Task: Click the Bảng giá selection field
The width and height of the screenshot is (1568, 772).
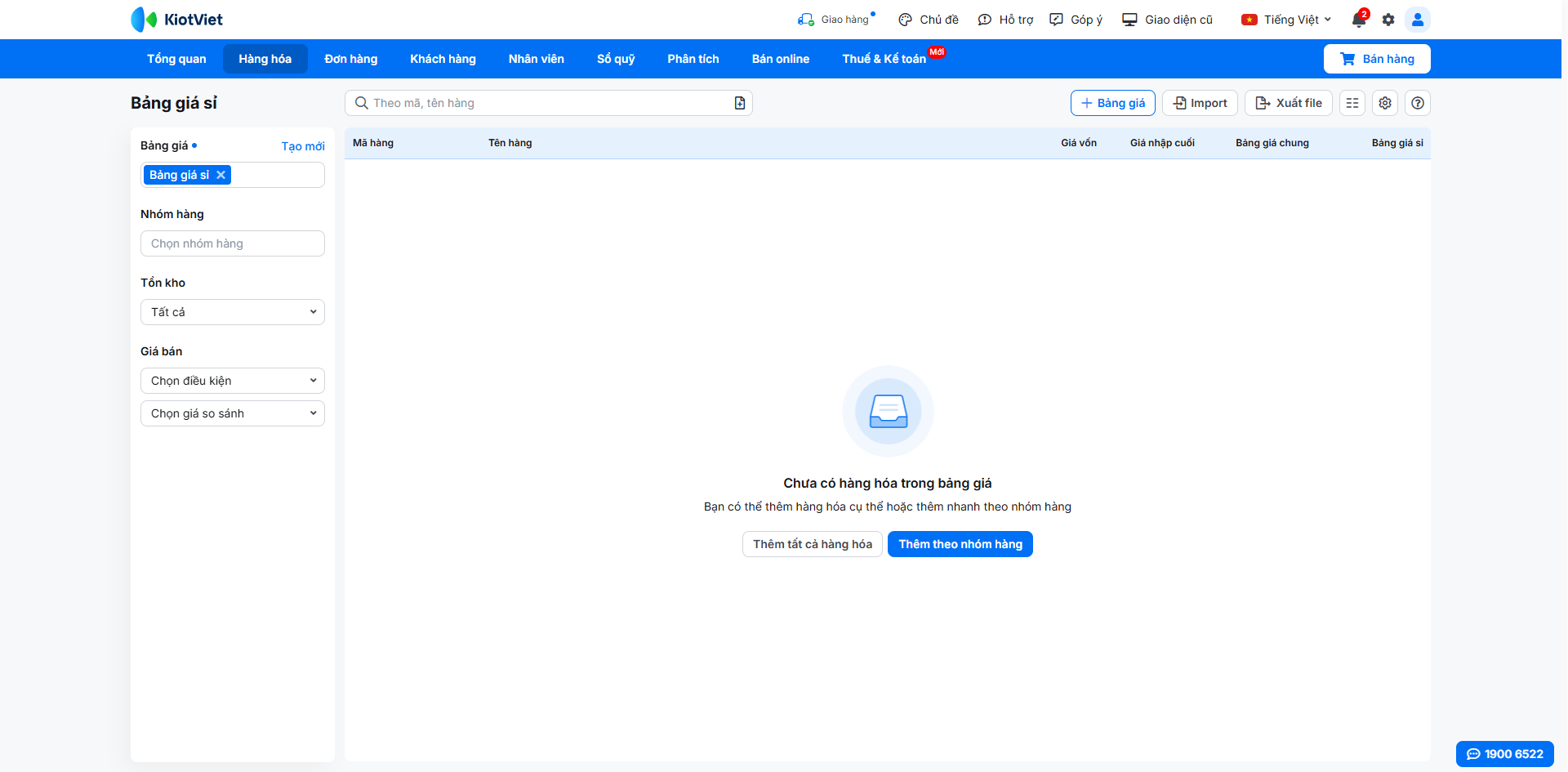Action: click(x=233, y=175)
